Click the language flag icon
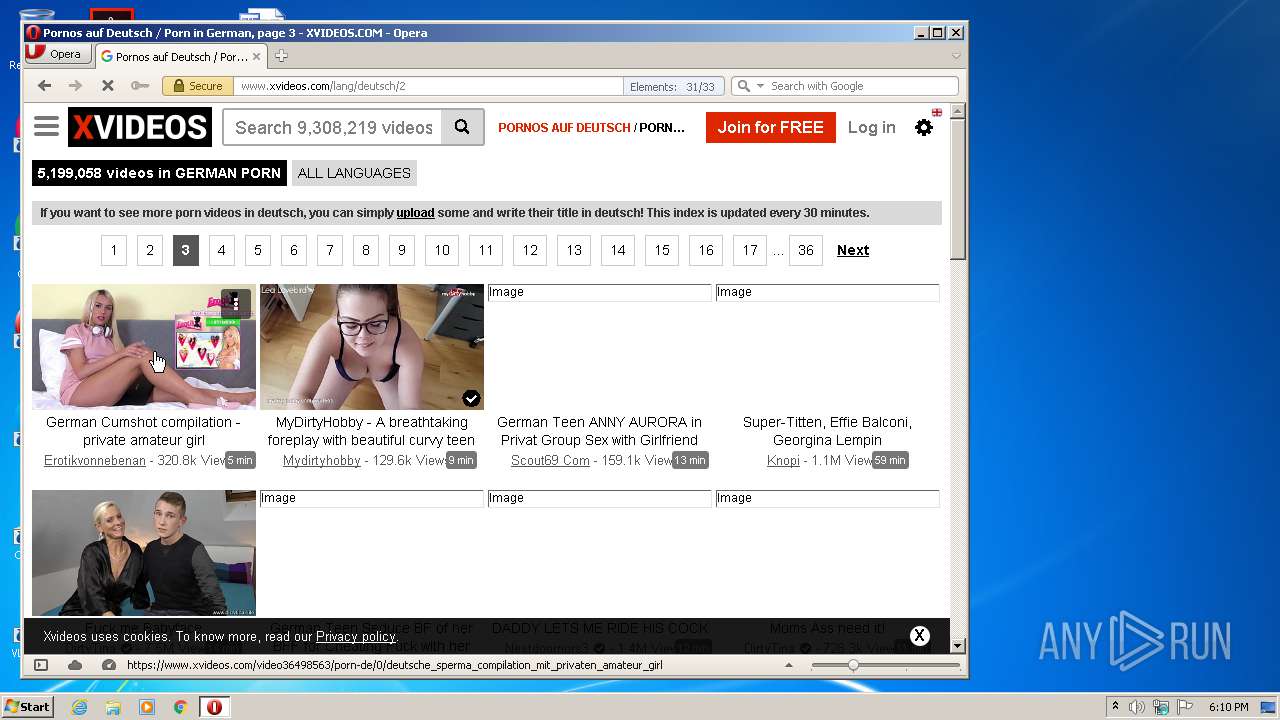This screenshot has height=720, width=1280. (937, 112)
